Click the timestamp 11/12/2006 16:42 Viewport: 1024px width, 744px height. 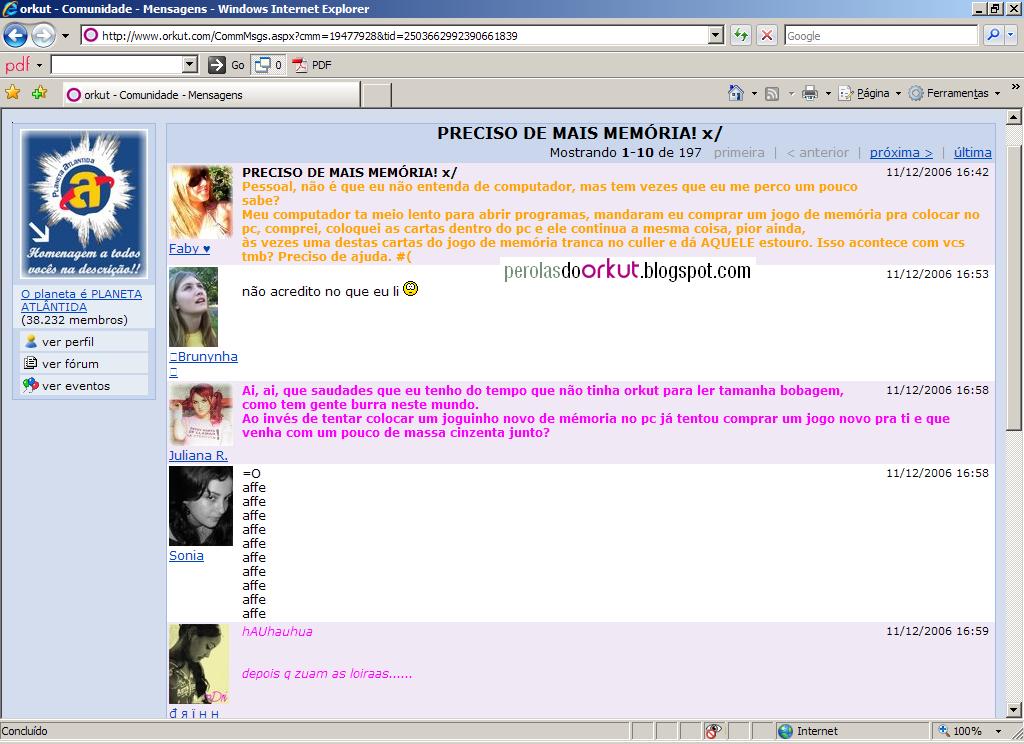click(x=937, y=172)
